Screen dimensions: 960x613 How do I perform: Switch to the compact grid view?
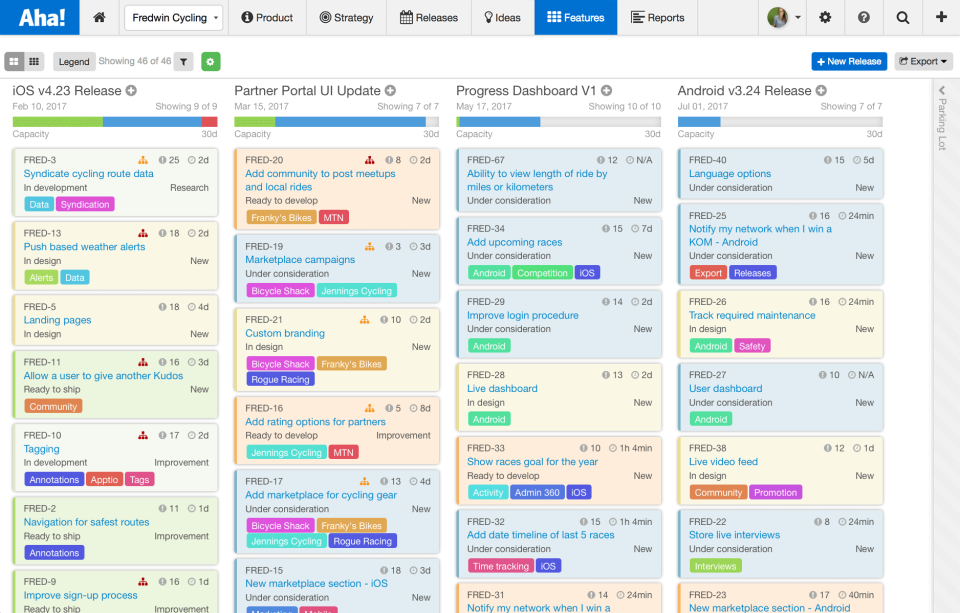point(35,62)
